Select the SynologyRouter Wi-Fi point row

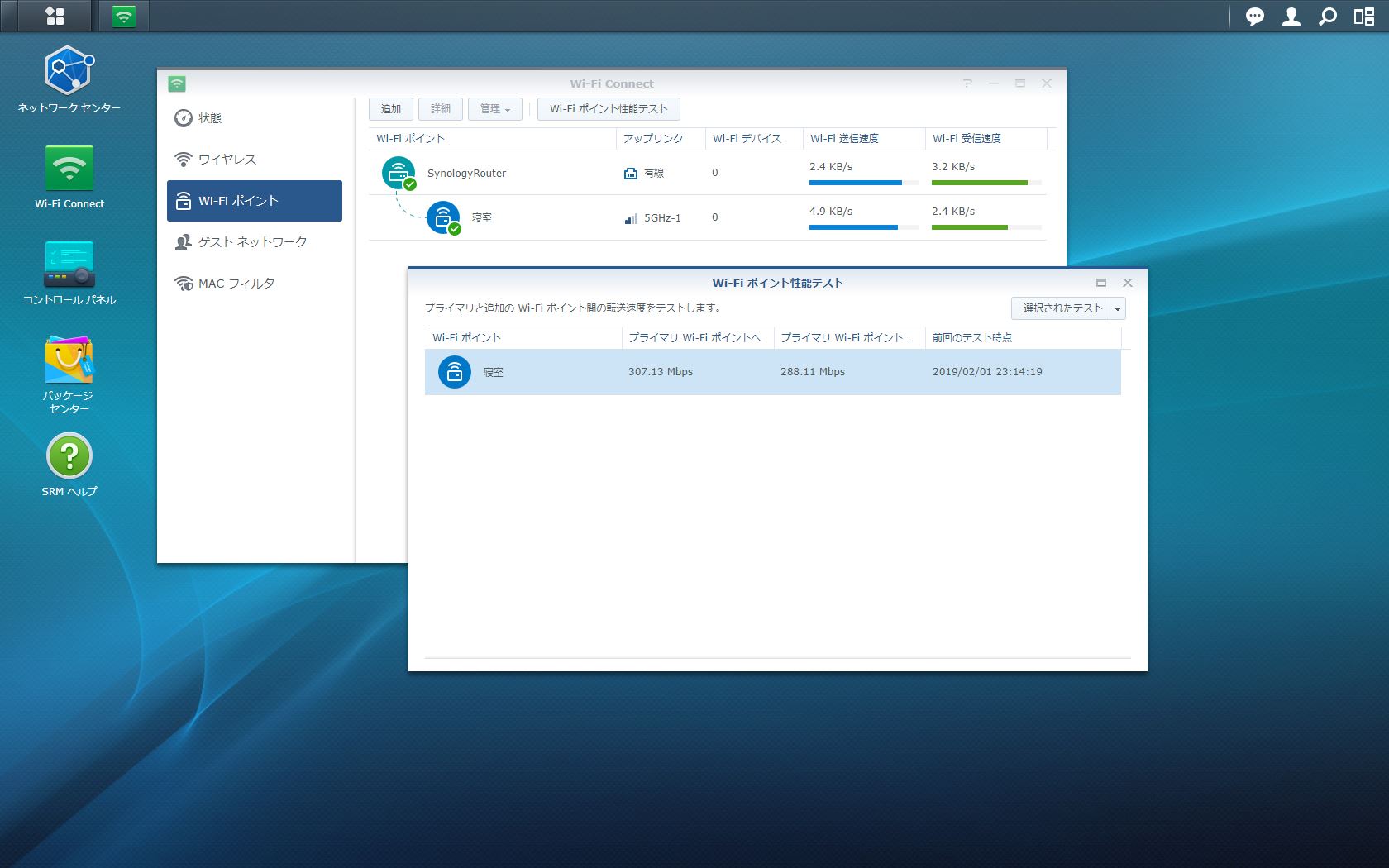(x=707, y=173)
